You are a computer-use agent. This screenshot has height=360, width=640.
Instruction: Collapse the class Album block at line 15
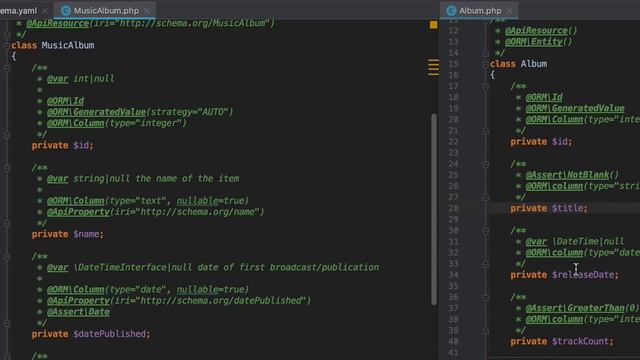coord(486,64)
